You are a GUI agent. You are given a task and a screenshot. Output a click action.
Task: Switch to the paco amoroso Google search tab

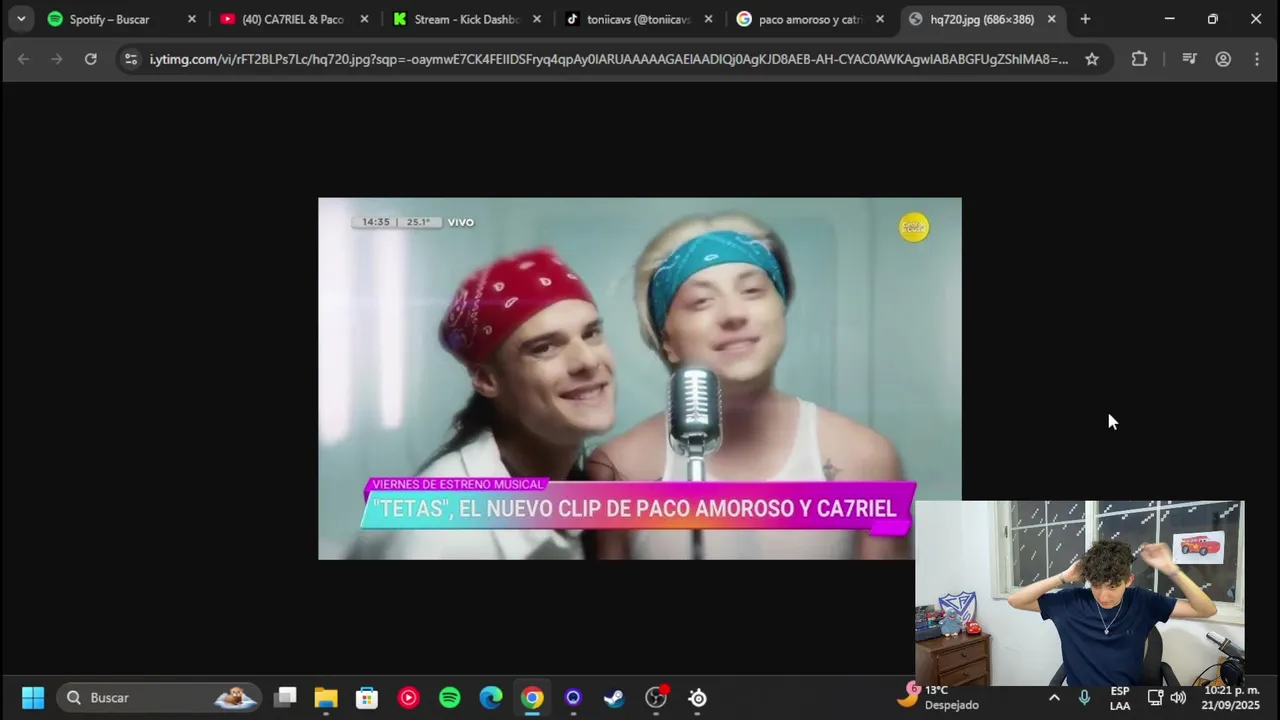coord(811,19)
